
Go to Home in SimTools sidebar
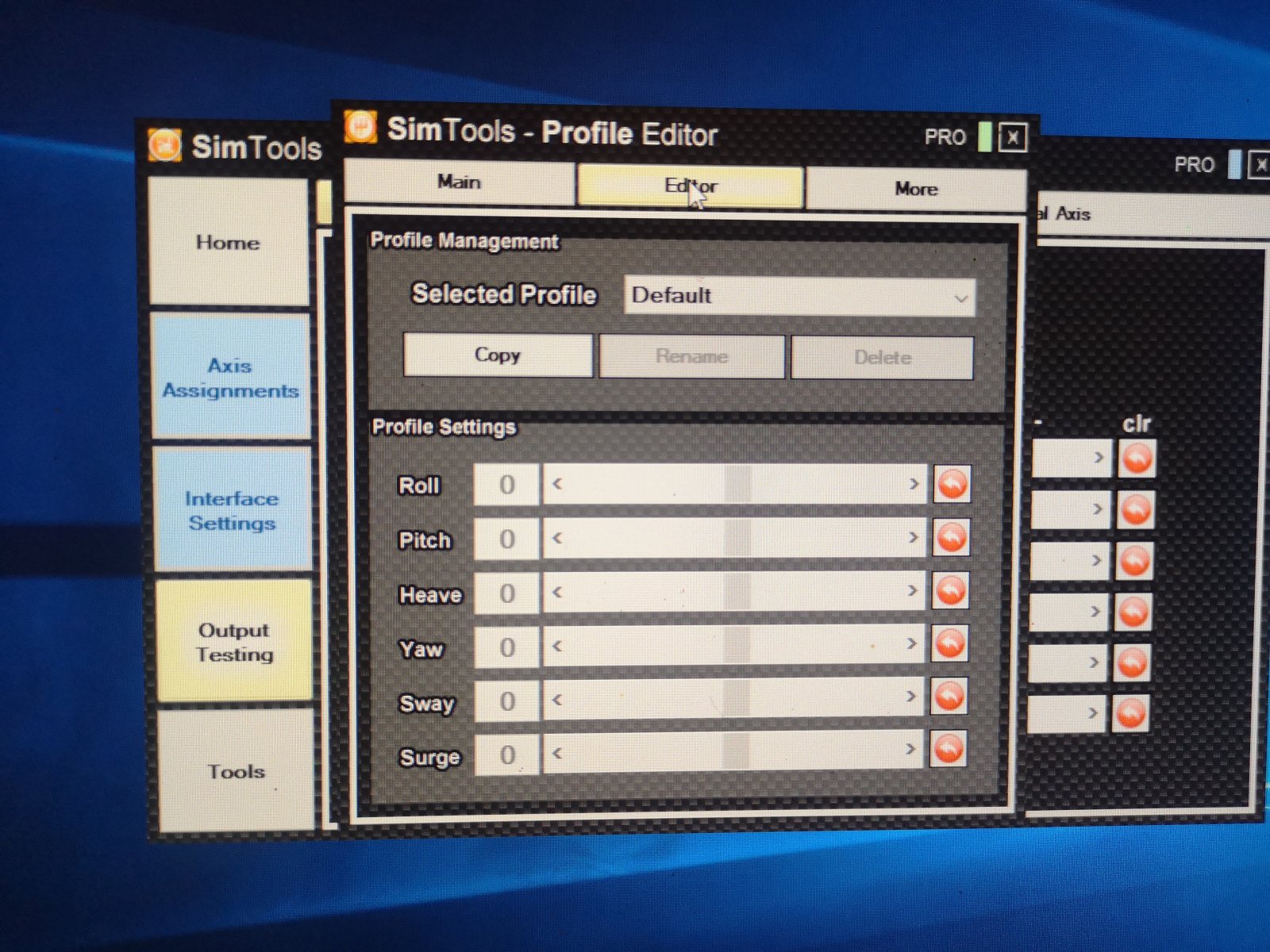click(x=229, y=242)
